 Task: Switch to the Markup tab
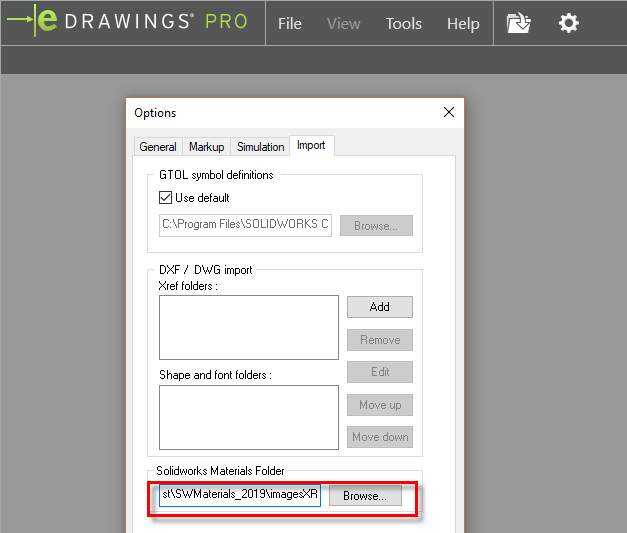point(206,147)
